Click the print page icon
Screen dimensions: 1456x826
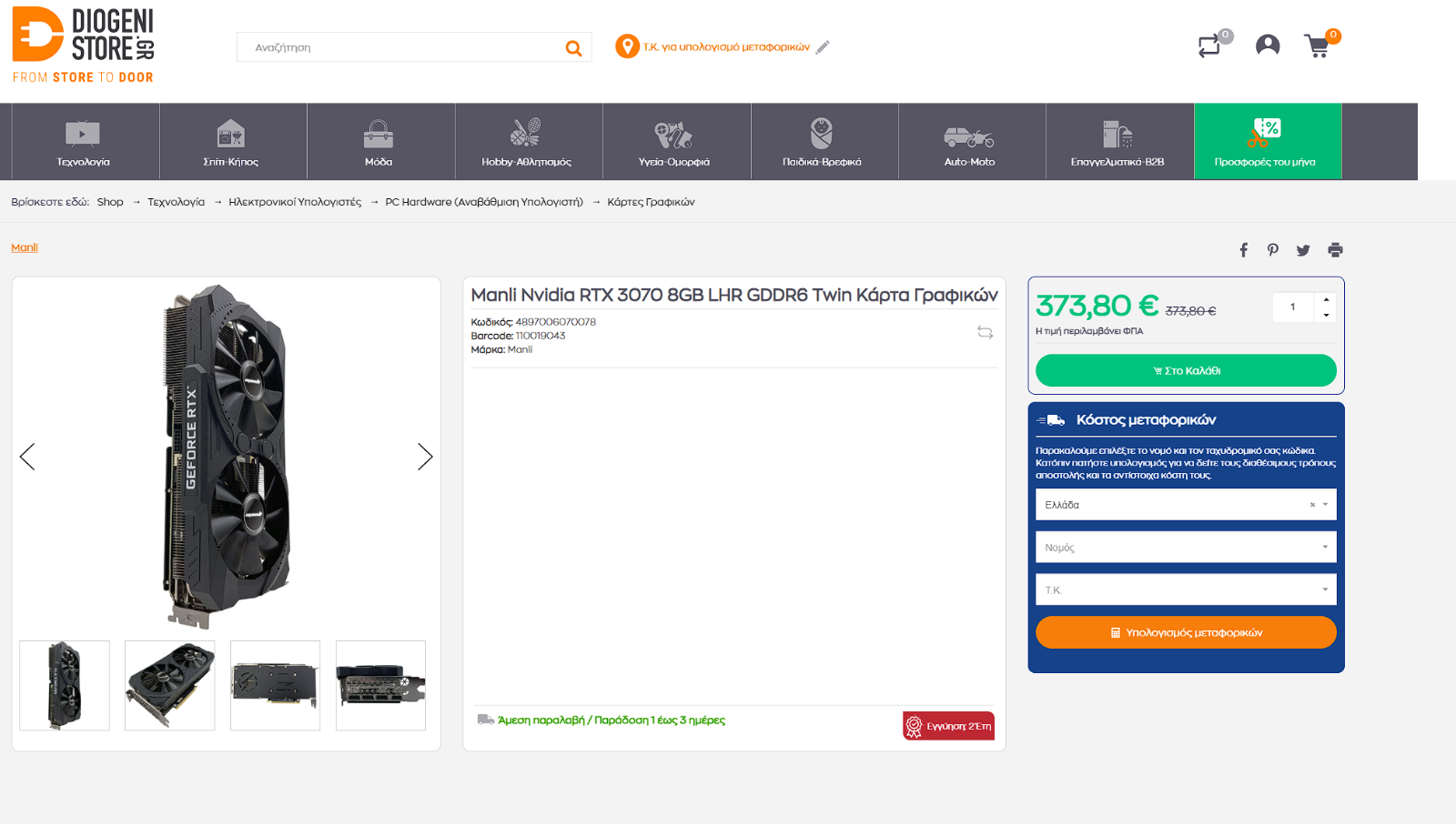[1335, 250]
